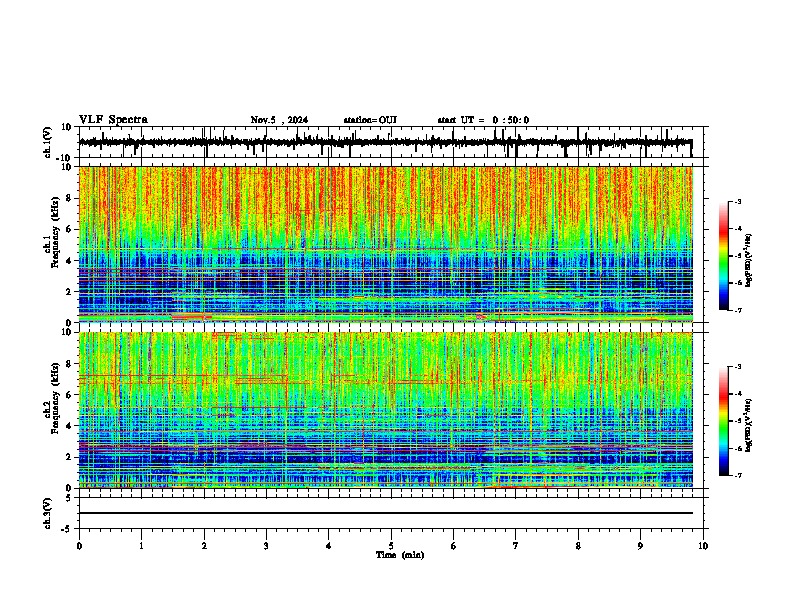Click the 'VLF Spectra' title text
The height and width of the screenshot is (612, 792).
pos(113,120)
